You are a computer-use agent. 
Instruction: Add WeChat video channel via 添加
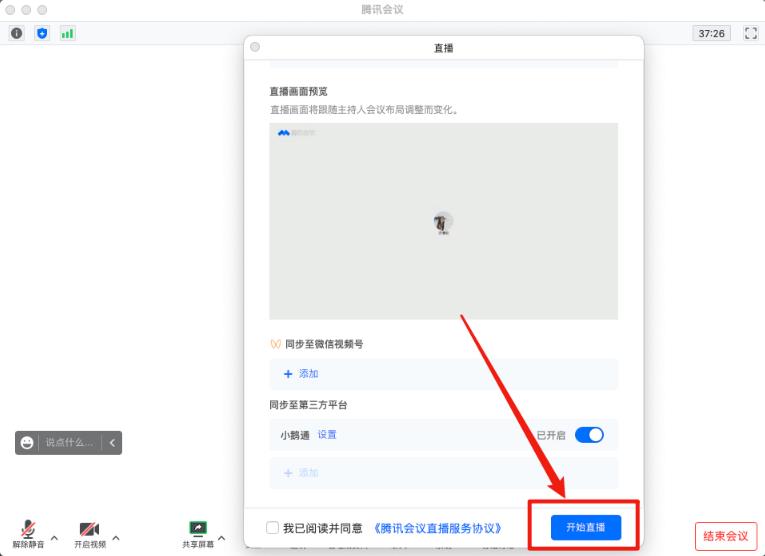[301, 374]
